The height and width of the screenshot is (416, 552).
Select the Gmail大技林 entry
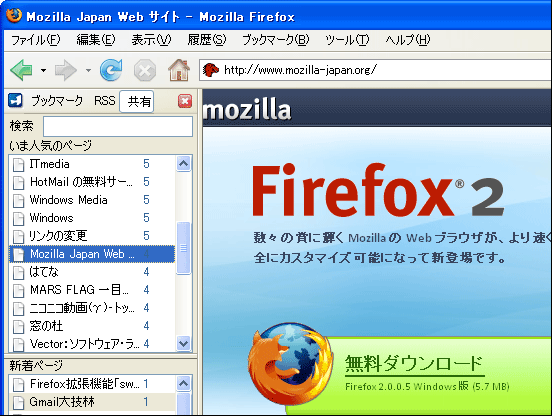tap(92, 402)
